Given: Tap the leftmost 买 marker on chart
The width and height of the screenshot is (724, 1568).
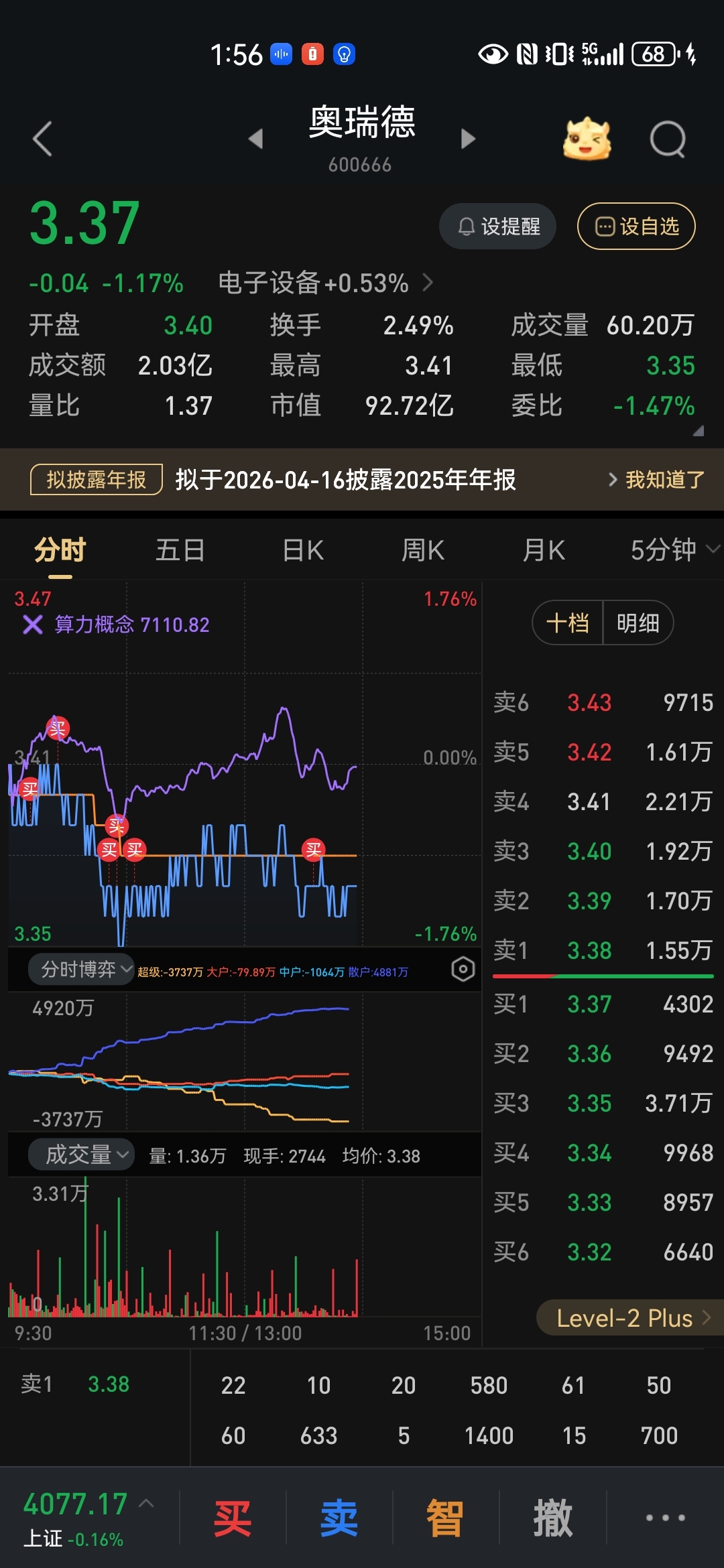Looking at the screenshot, I should (x=29, y=789).
